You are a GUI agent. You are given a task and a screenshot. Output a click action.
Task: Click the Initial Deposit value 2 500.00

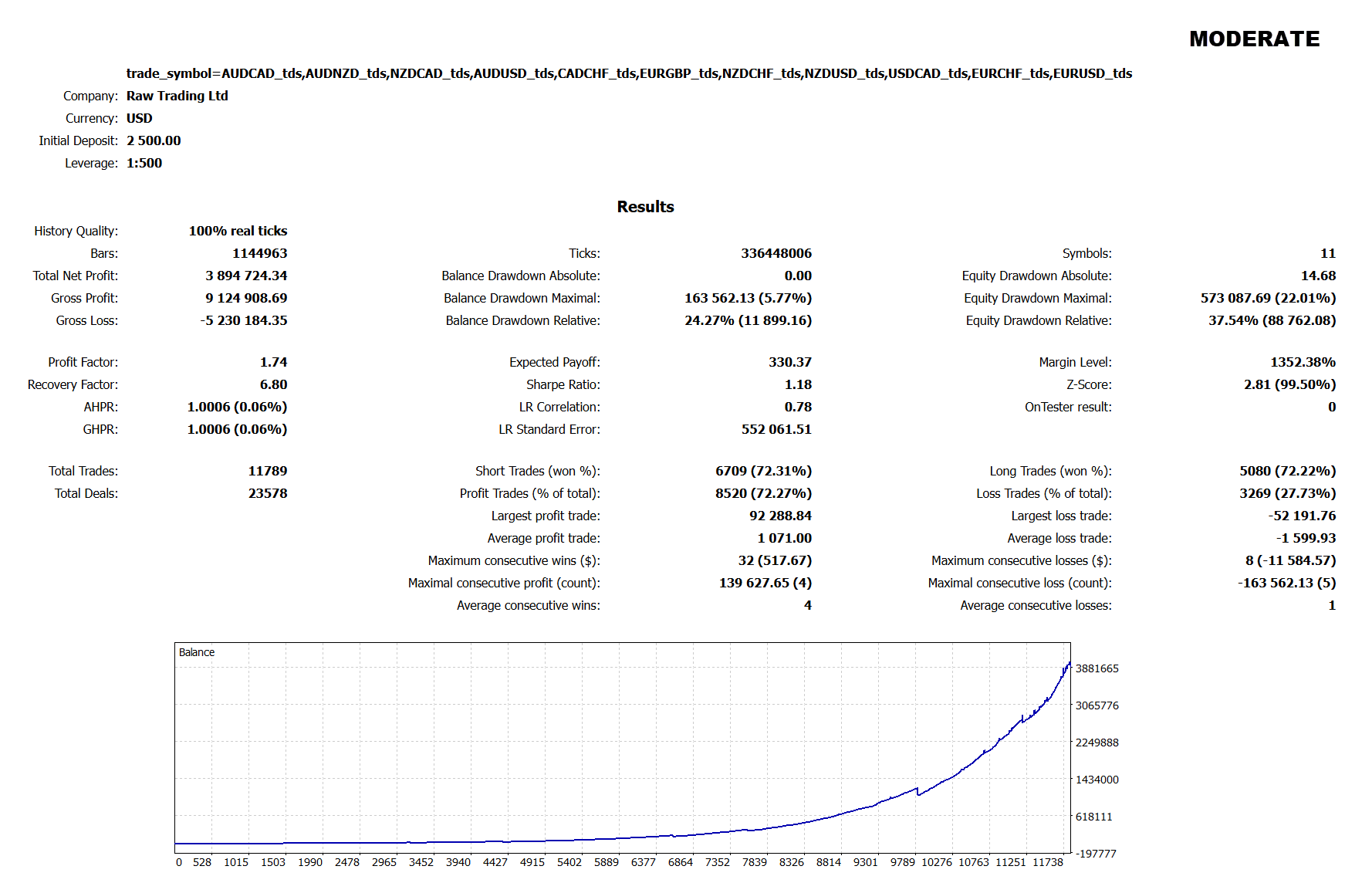(154, 140)
